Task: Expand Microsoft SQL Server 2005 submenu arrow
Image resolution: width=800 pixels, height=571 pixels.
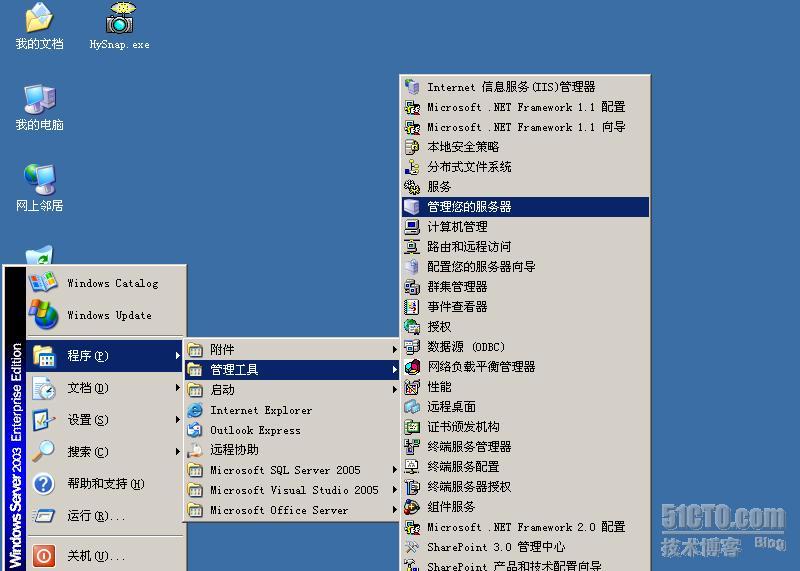Action: click(x=394, y=470)
